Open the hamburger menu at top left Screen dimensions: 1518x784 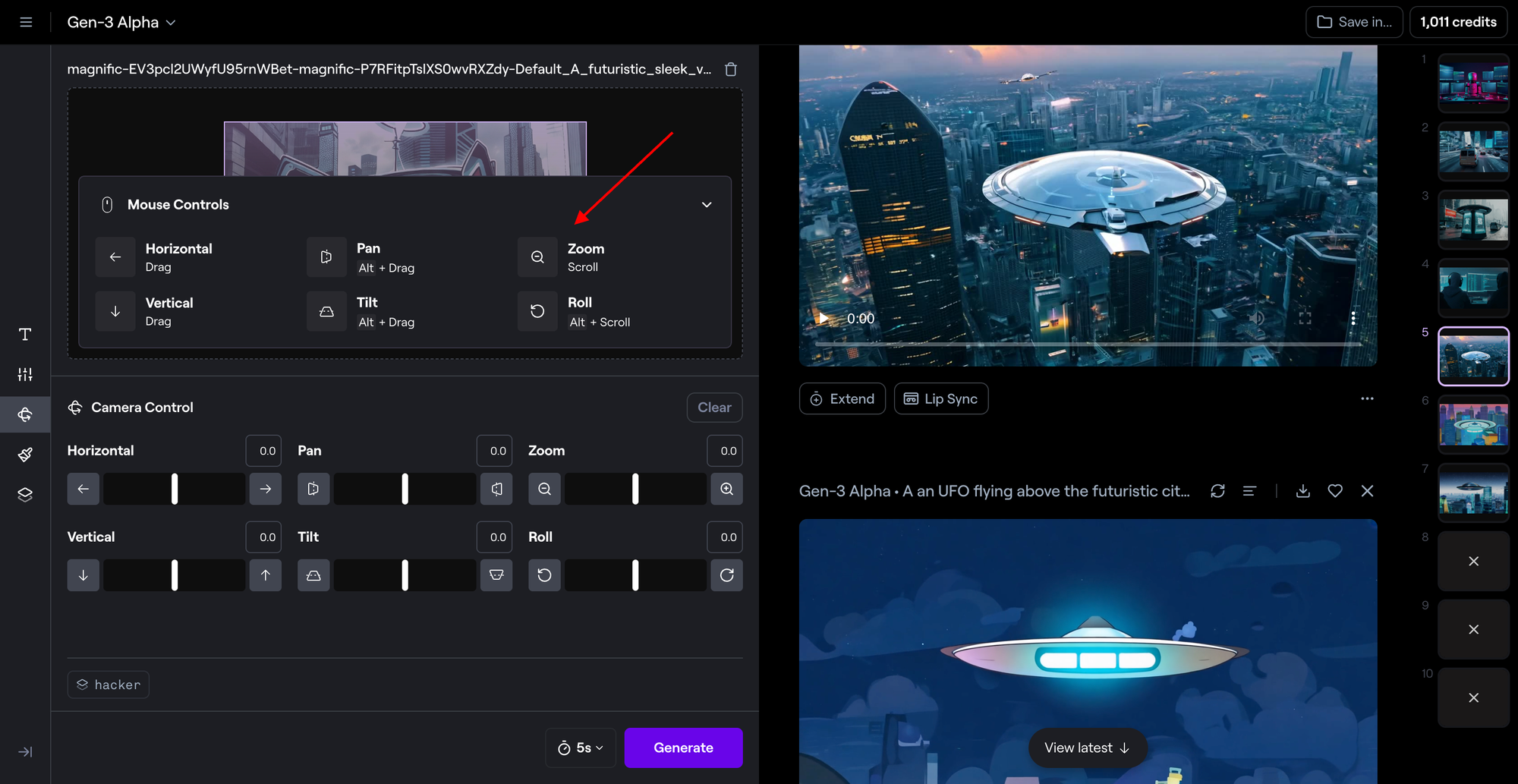[26, 21]
